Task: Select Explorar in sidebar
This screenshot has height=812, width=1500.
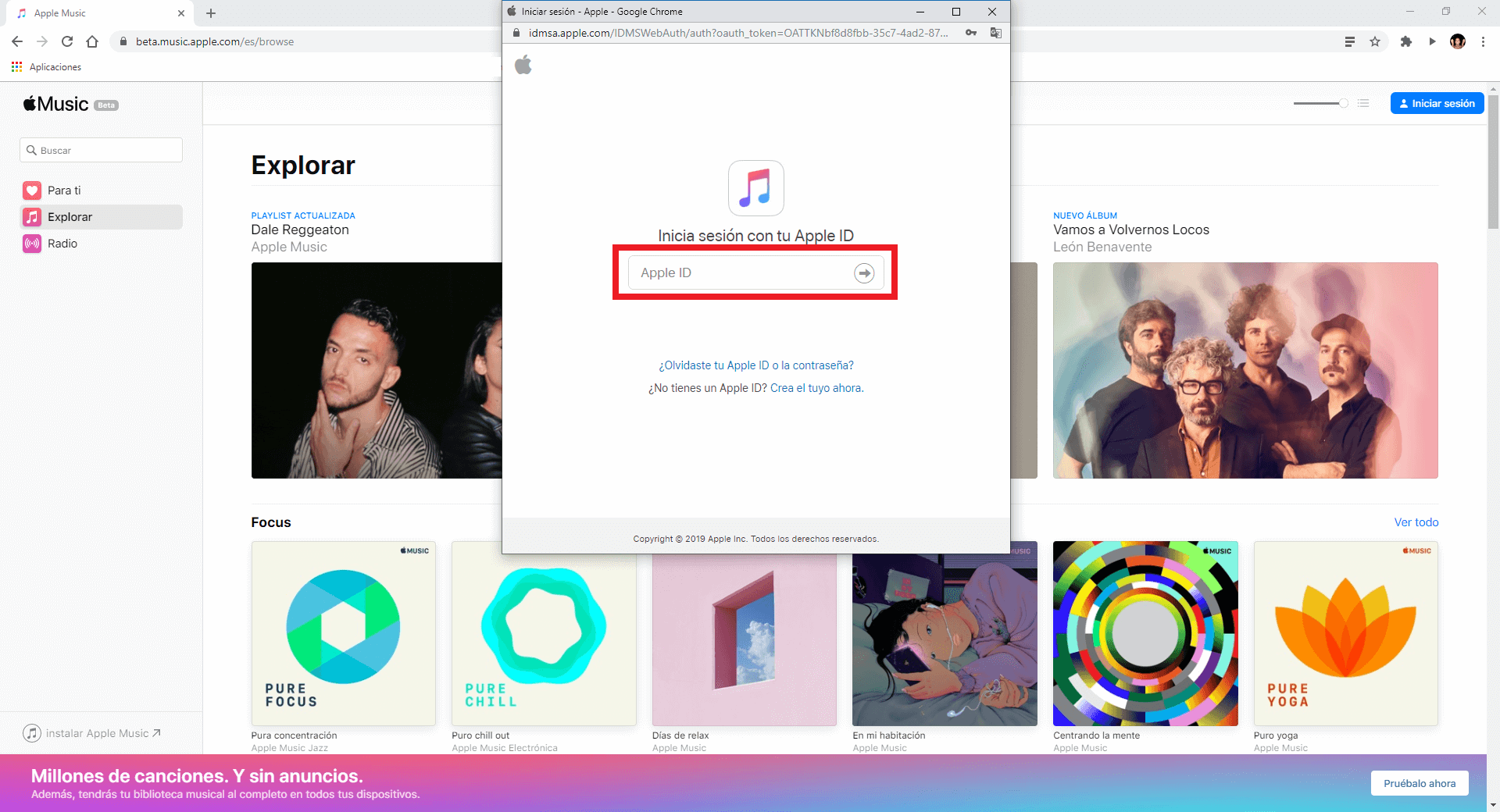Action: pyautogui.click(x=101, y=217)
